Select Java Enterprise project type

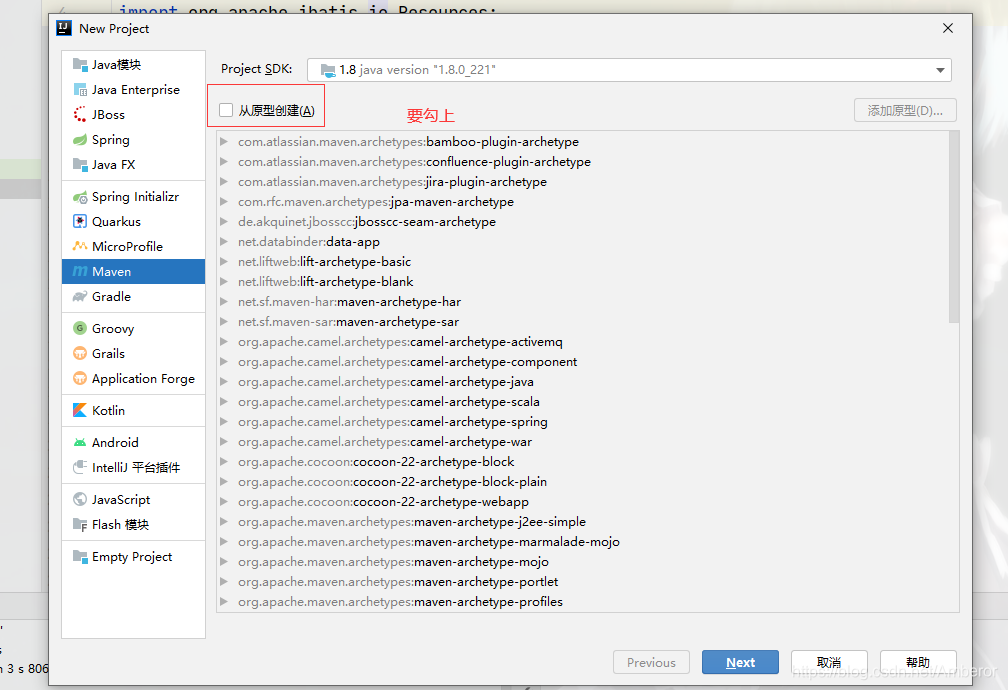coord(134,89)
